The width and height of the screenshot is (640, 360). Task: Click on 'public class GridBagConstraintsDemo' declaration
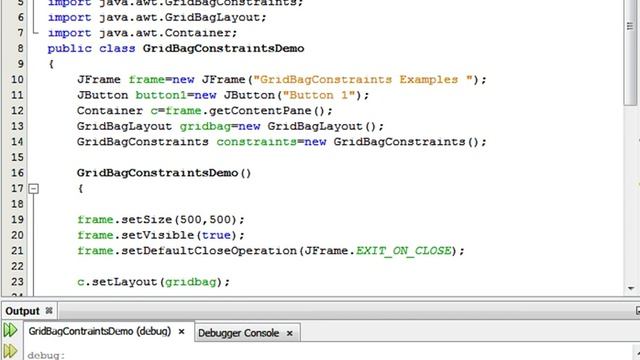tap(176, 48)
